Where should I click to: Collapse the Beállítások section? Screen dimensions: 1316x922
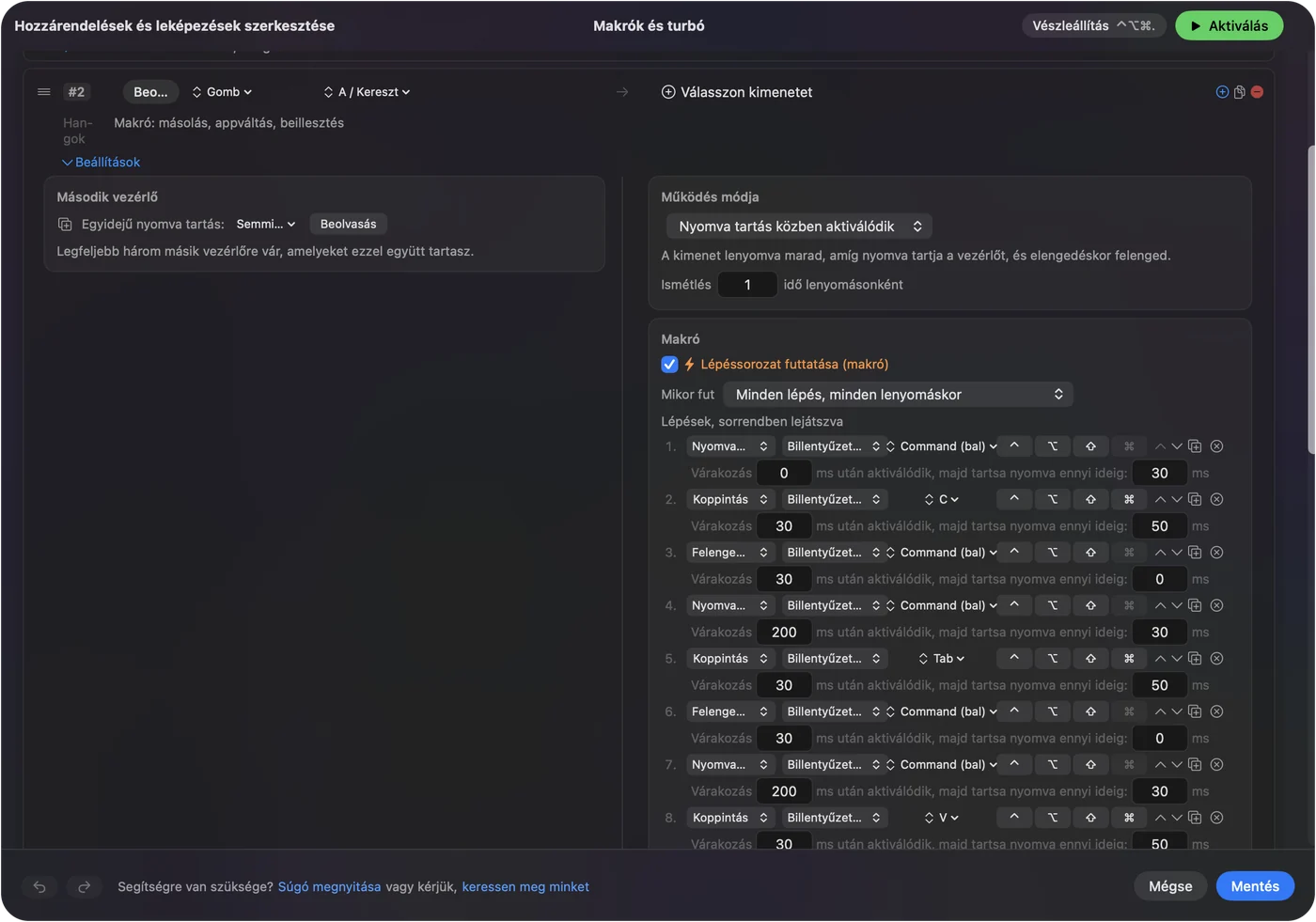102,163
